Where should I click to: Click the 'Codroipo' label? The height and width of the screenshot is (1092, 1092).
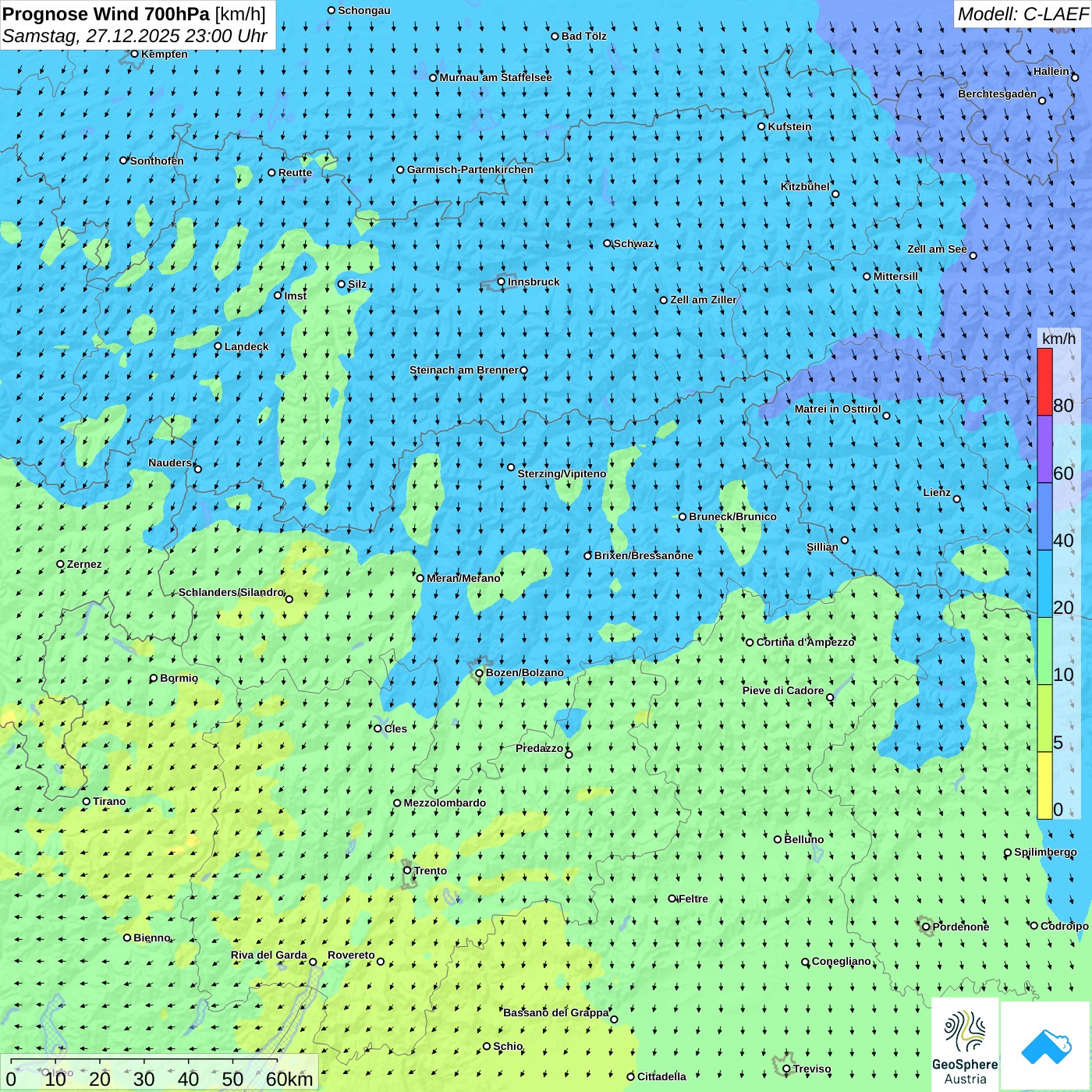1065,926
